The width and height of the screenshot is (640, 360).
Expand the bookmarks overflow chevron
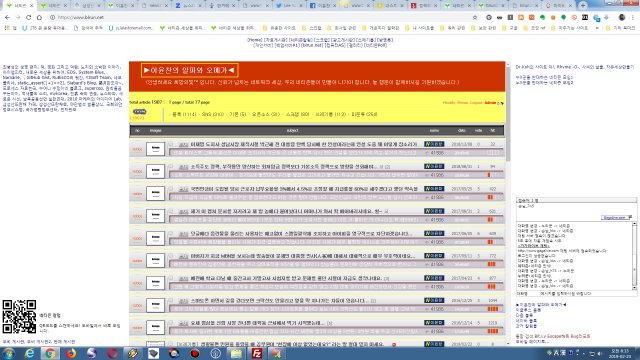(597, 28)
